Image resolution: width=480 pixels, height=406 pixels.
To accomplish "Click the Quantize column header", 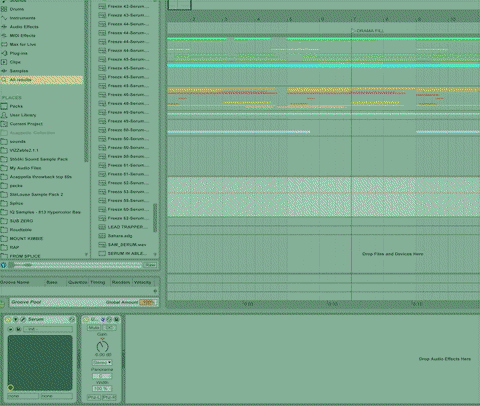I will [77, 282].
